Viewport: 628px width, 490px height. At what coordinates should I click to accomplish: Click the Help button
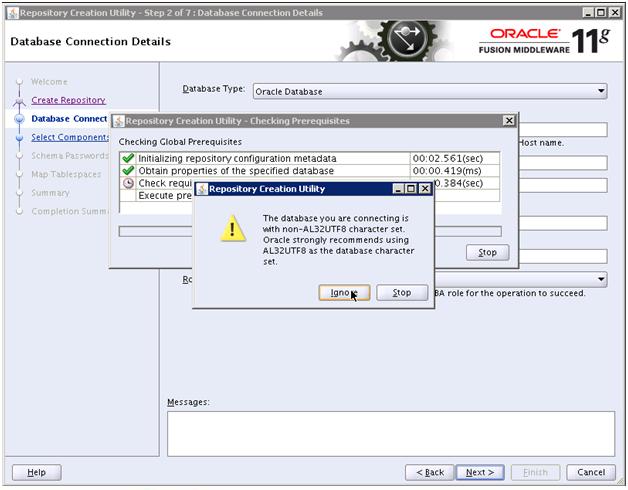(x=36, y=472)
